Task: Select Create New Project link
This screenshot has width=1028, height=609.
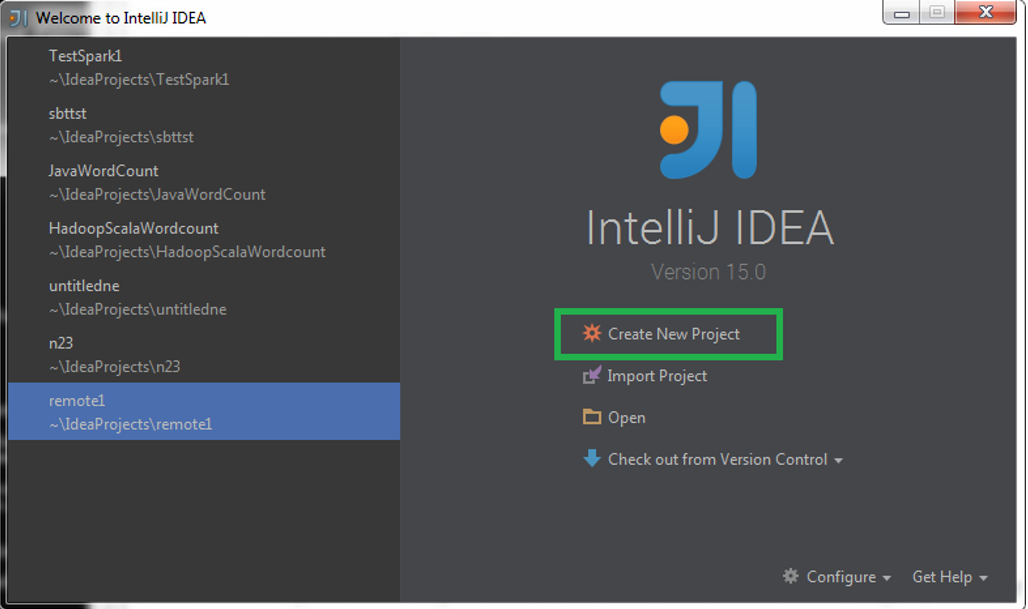Action: [x=673, y=334]
